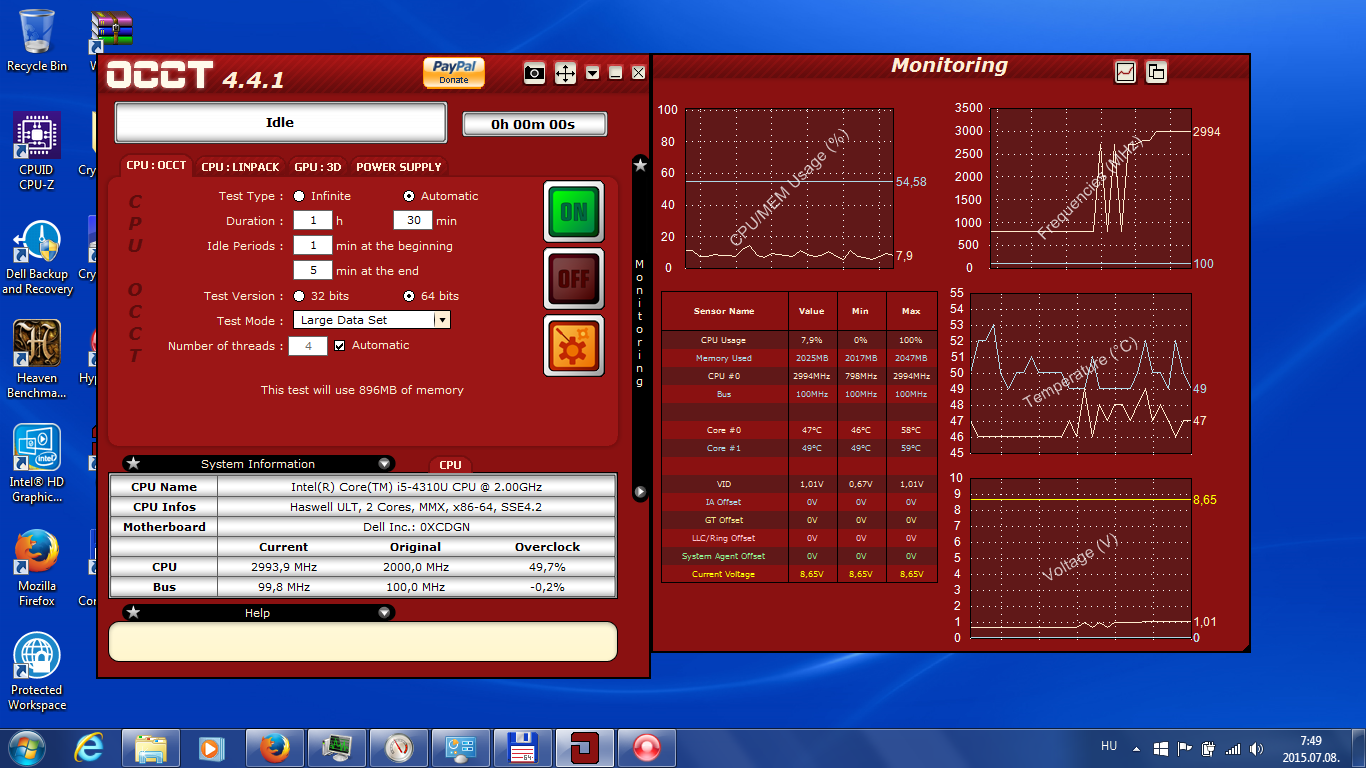Click the move window crosshair icon
Screen dimensions: 1366x768
(x=565, y=73)
